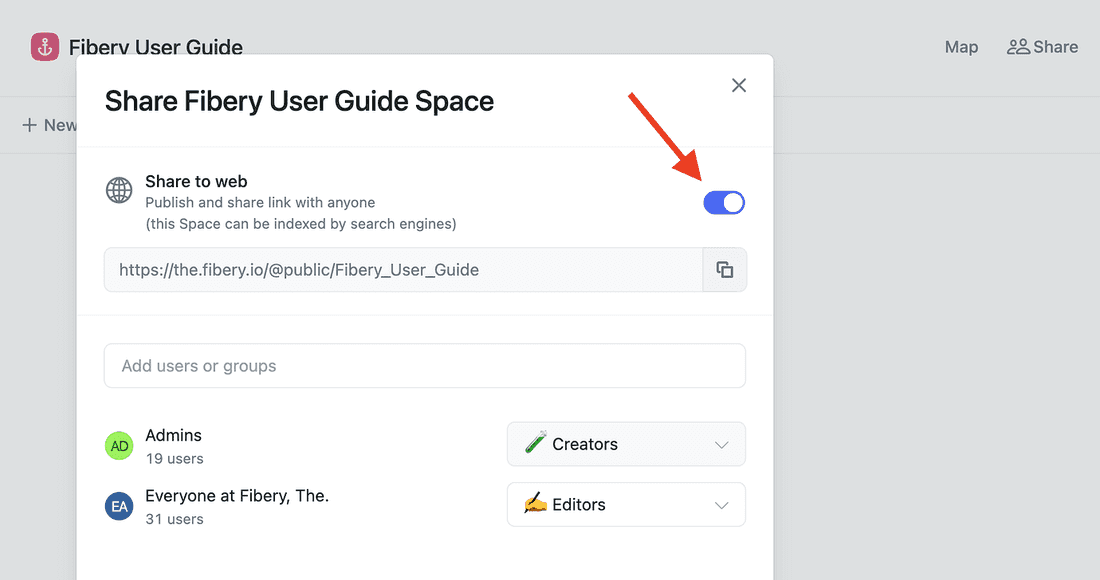Select Everyone at Fibery, The. group
This screenshot has height=580, width=1100.
(237, 496)
